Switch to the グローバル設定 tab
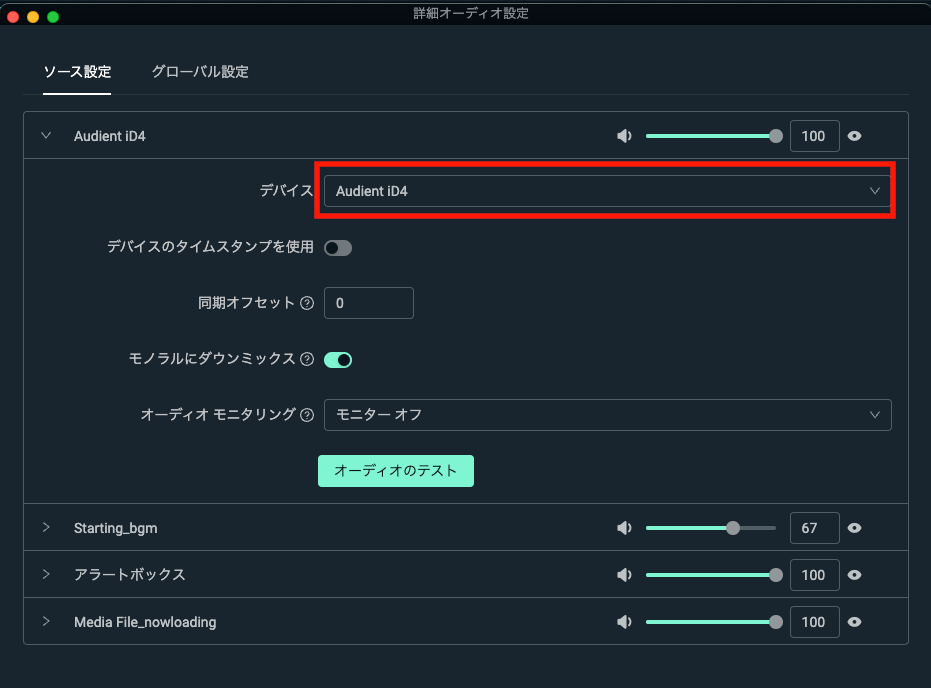Image resolution: width=931 pixels, height=688 pixels. tap(200, 72)
